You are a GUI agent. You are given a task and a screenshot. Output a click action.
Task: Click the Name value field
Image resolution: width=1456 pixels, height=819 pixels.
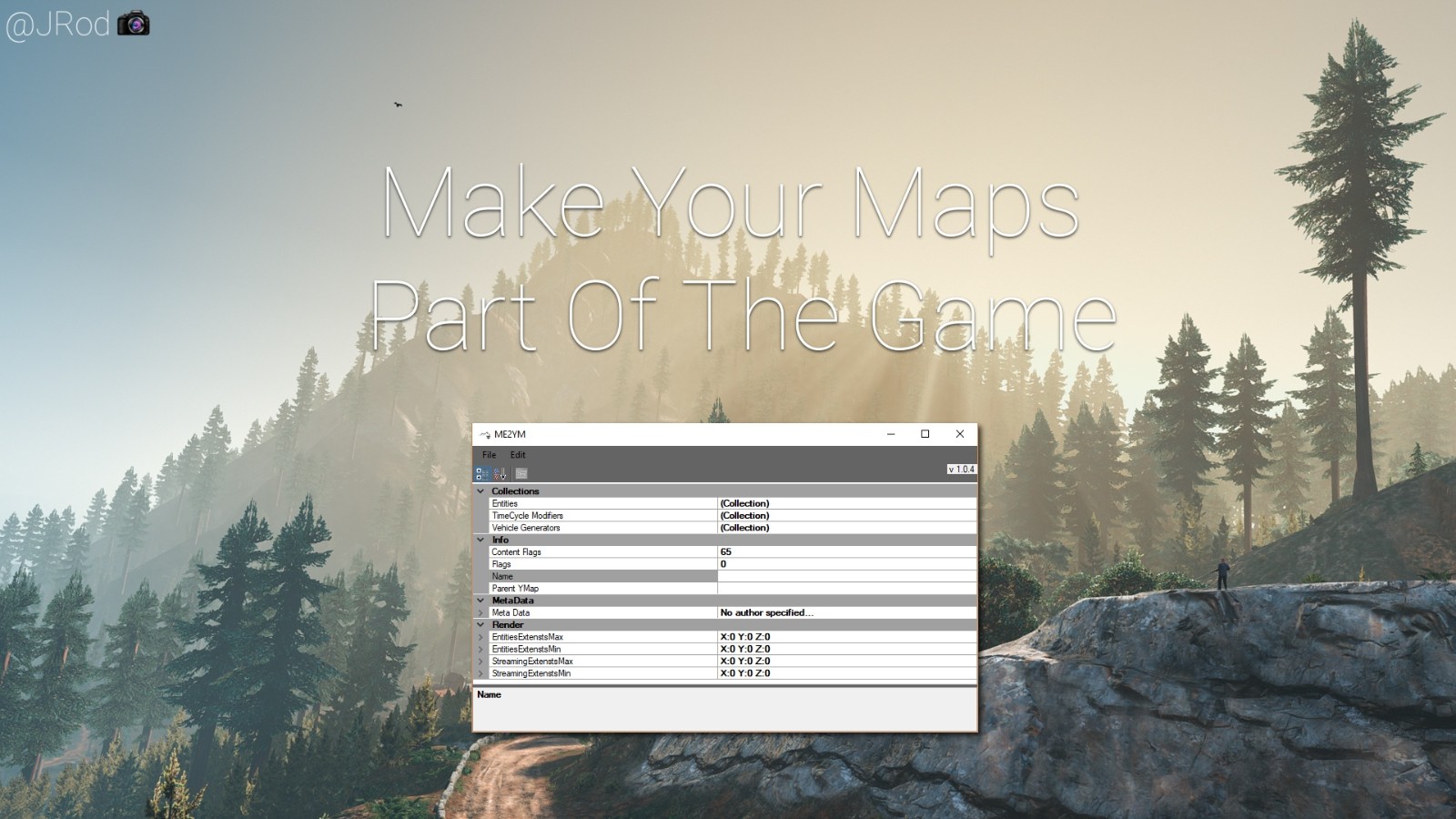(x=846, y=576)
